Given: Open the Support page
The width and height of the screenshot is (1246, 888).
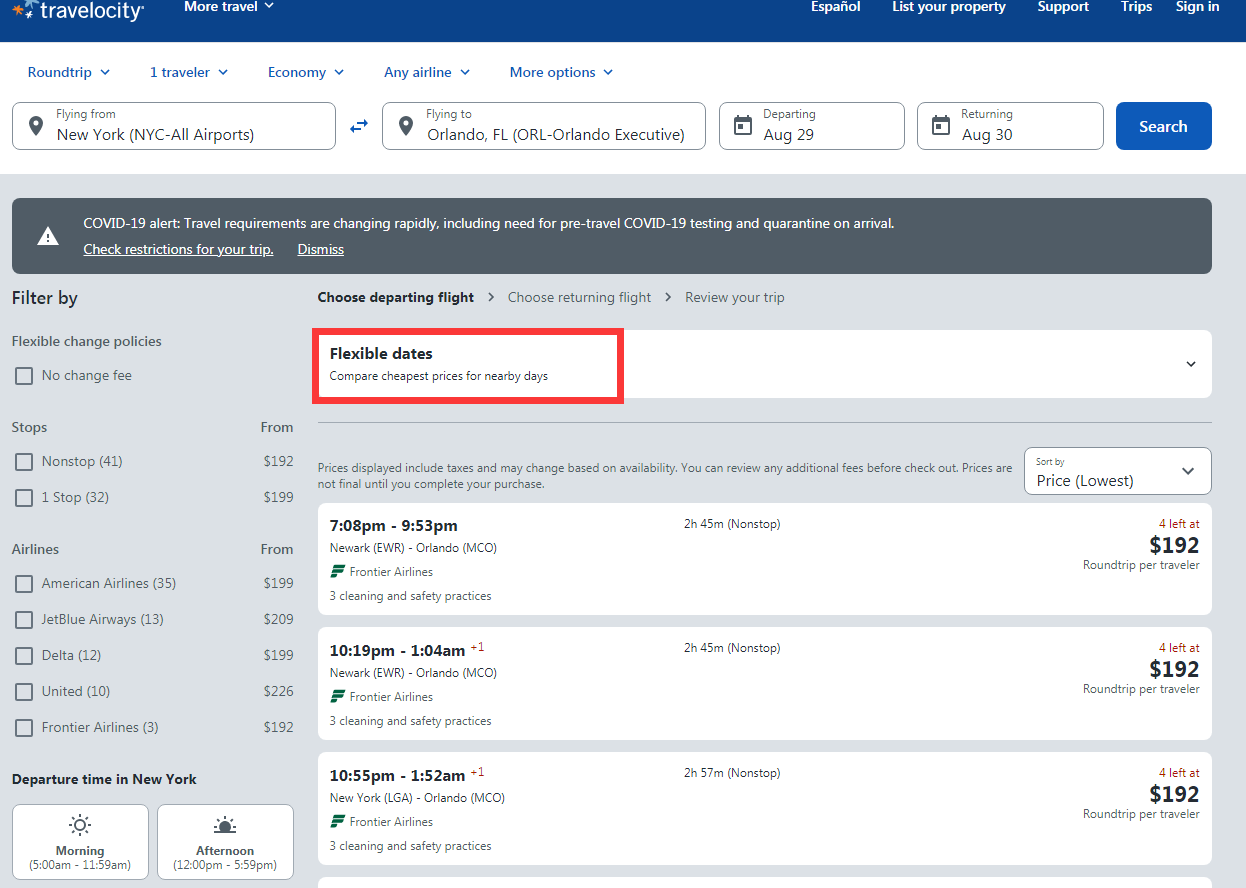Looking at the screenshot, I should (x=1063, y=7).
